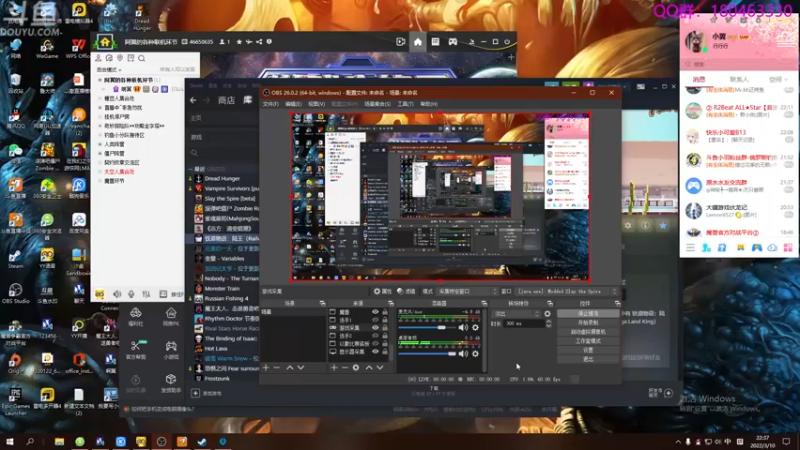Open gamepad icon in YY window toolbar
The width and height of the screenshot is (800, 450).
(453, 42)
